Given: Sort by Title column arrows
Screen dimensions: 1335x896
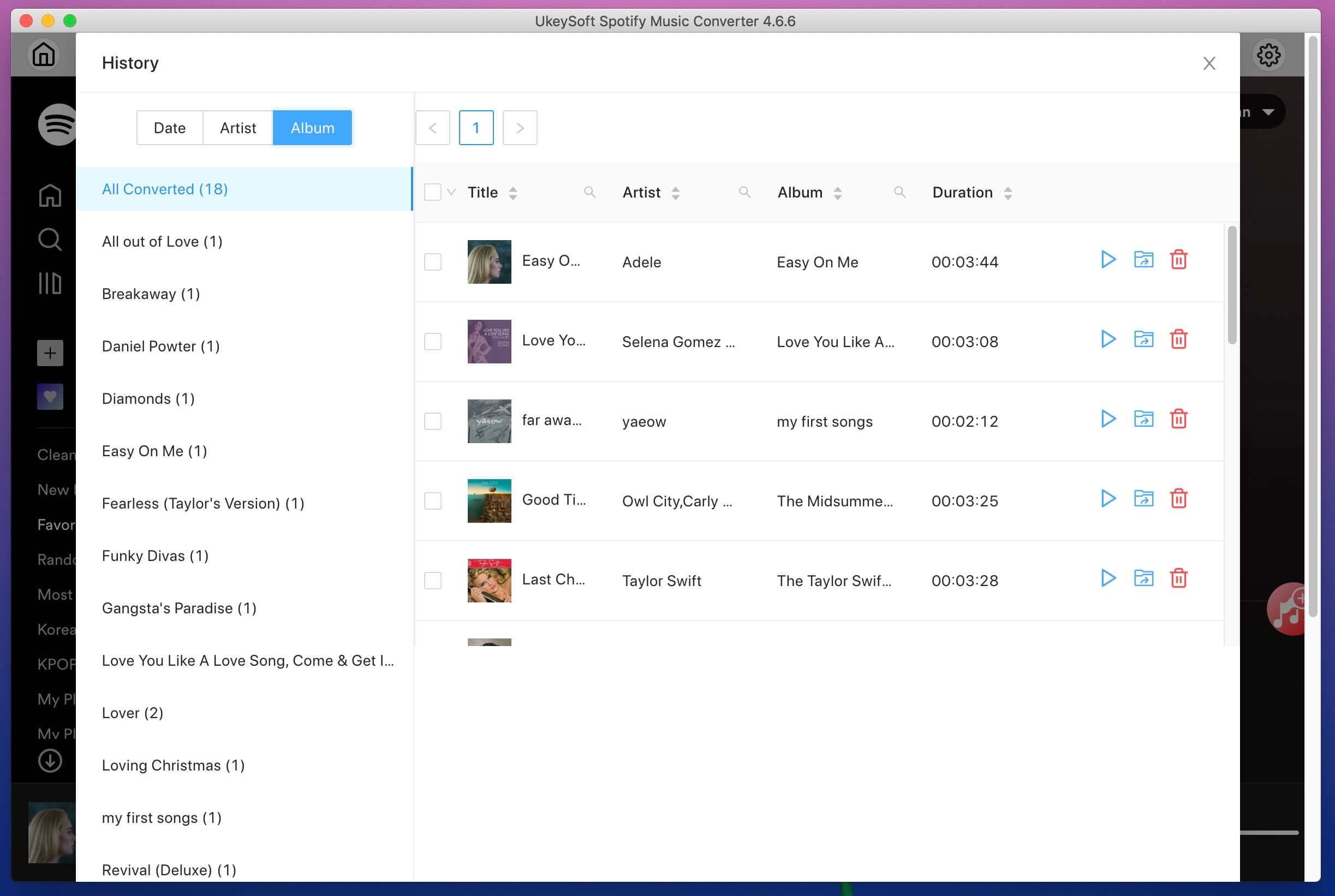Looking at the screenshot, I should click(x=512, y=193).
